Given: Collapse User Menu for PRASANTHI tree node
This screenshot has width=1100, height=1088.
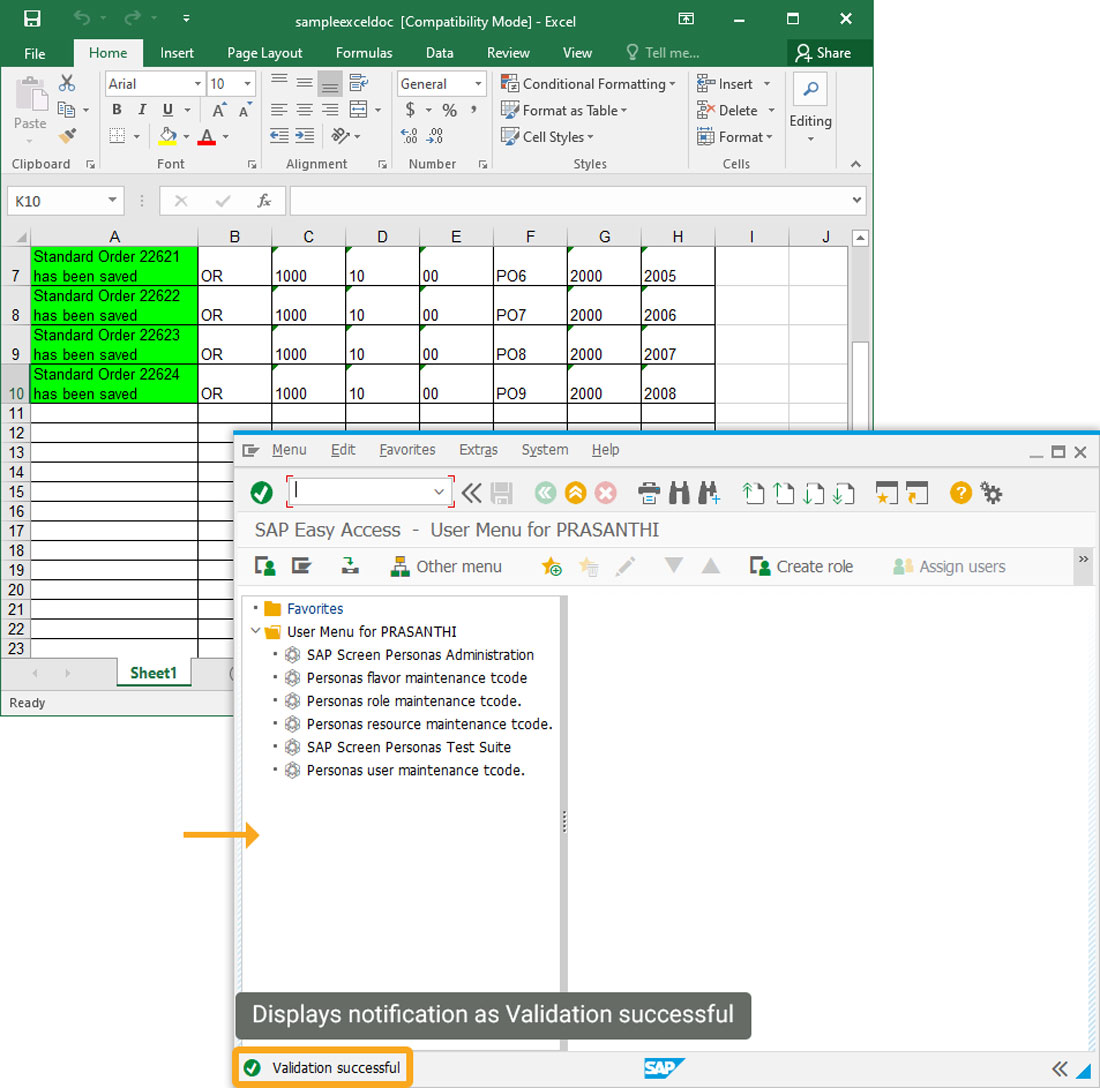Looking at the screenshot, I should pos(255,631).
